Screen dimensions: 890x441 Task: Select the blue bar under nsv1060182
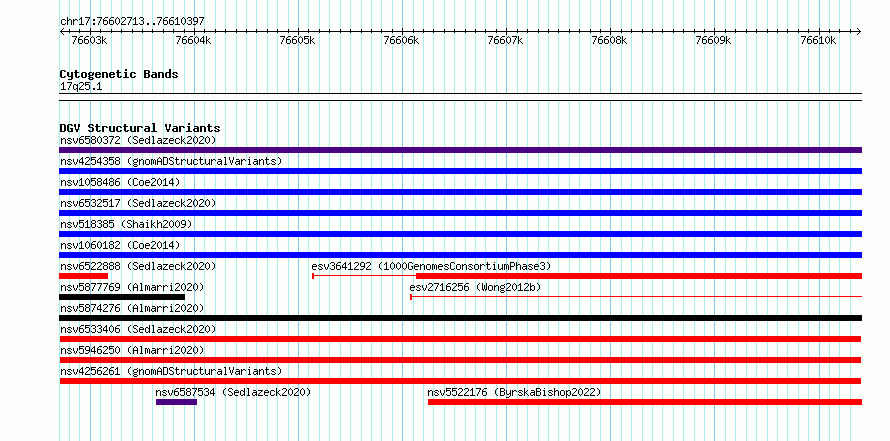(460, 255)
